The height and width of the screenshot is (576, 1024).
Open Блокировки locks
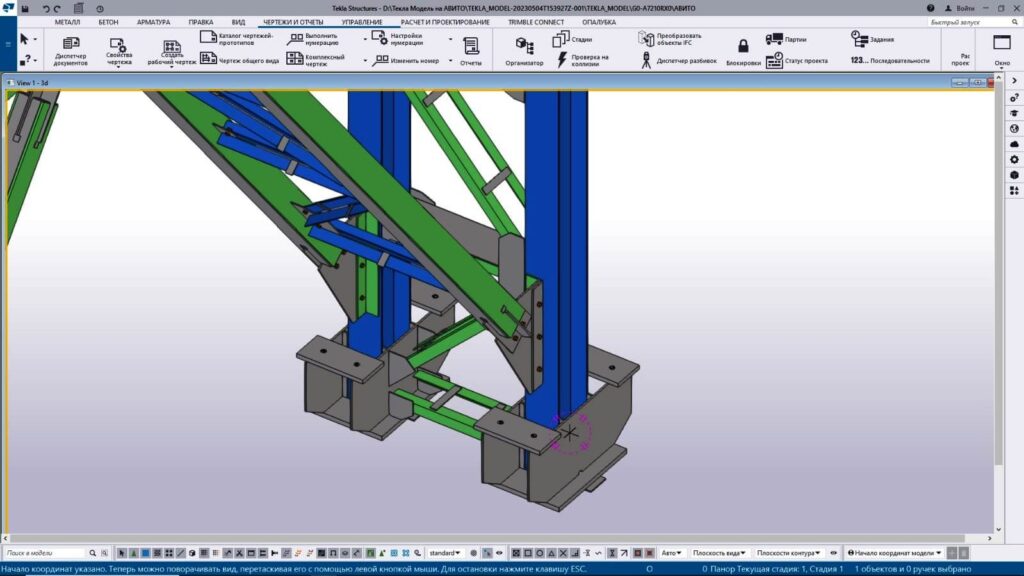[743, 52]
